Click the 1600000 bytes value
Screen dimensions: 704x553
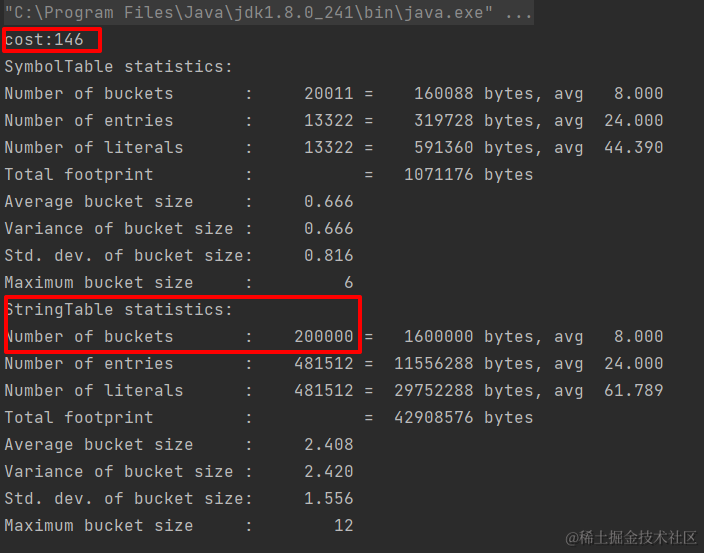(438, 337)
